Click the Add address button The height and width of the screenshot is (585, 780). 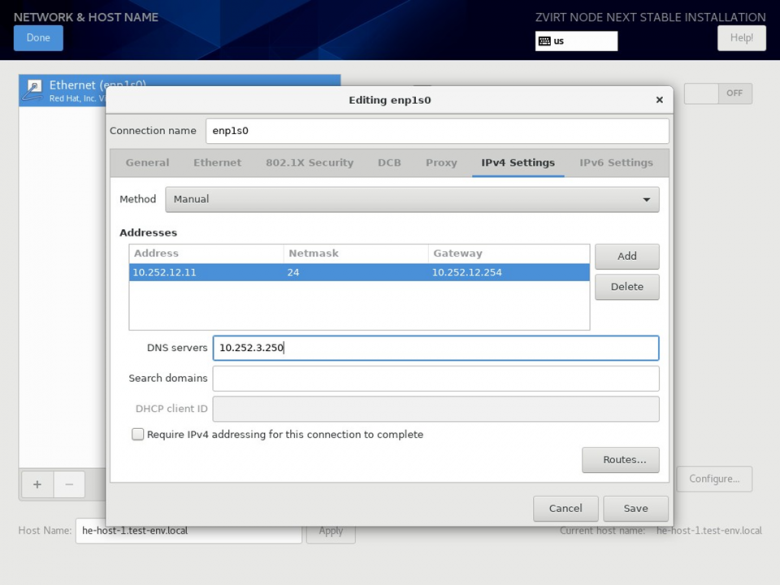tap(627, 256)
